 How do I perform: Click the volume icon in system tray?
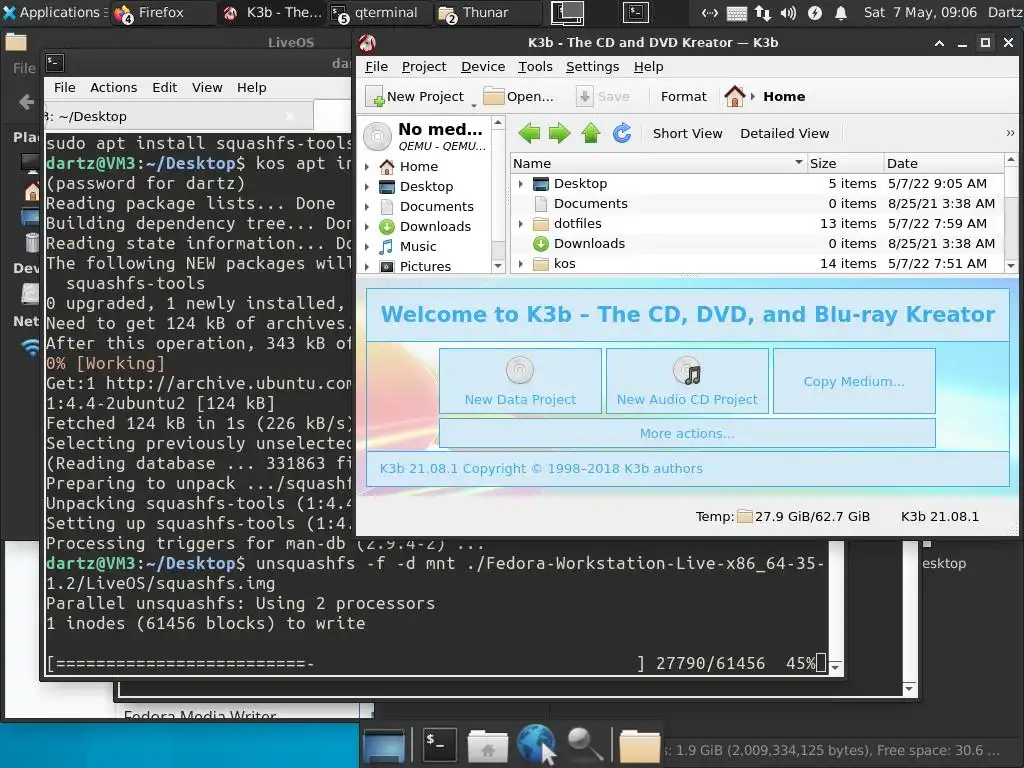(788, 12)
